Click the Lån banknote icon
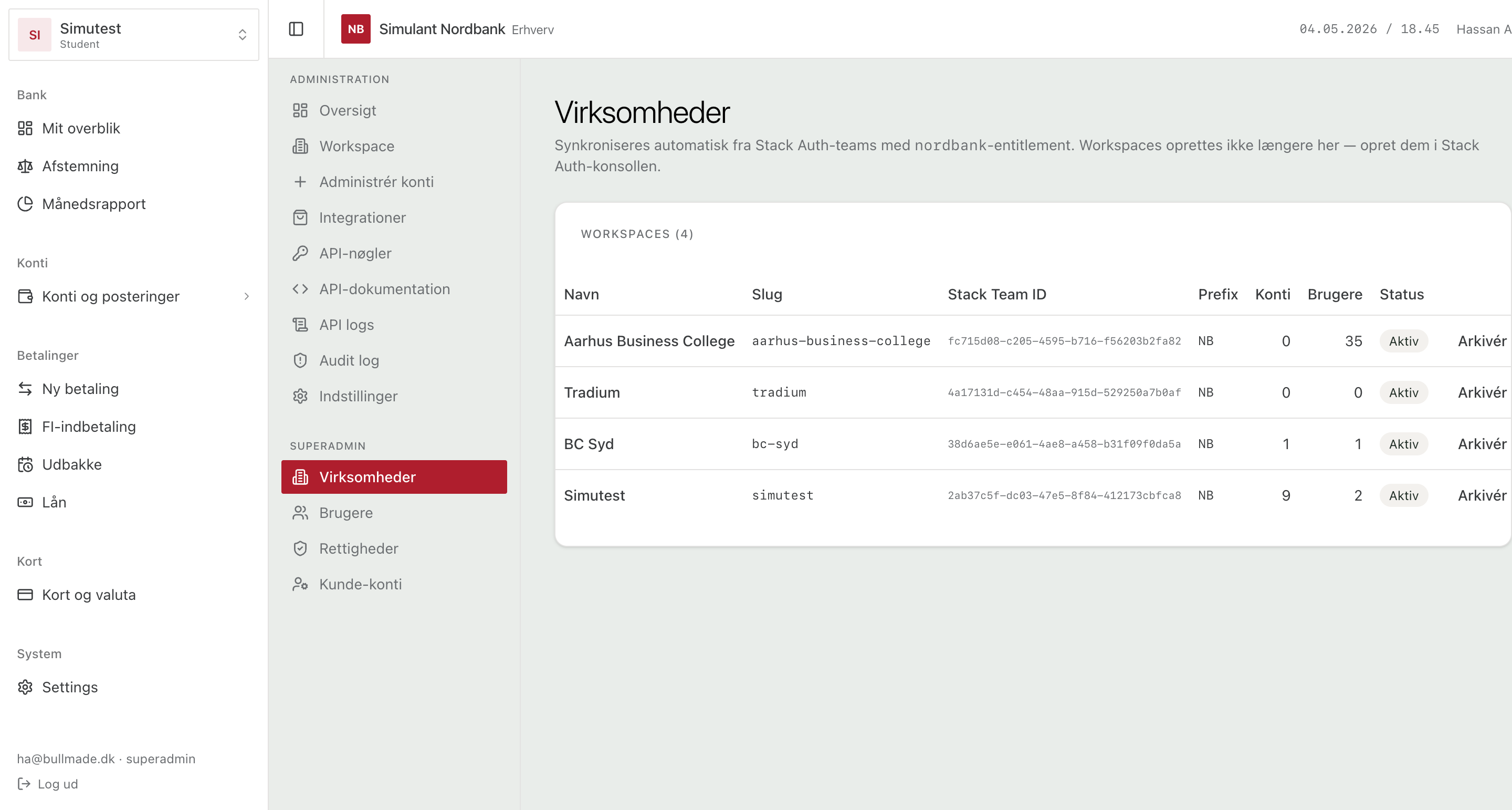 tap(25, 502)
